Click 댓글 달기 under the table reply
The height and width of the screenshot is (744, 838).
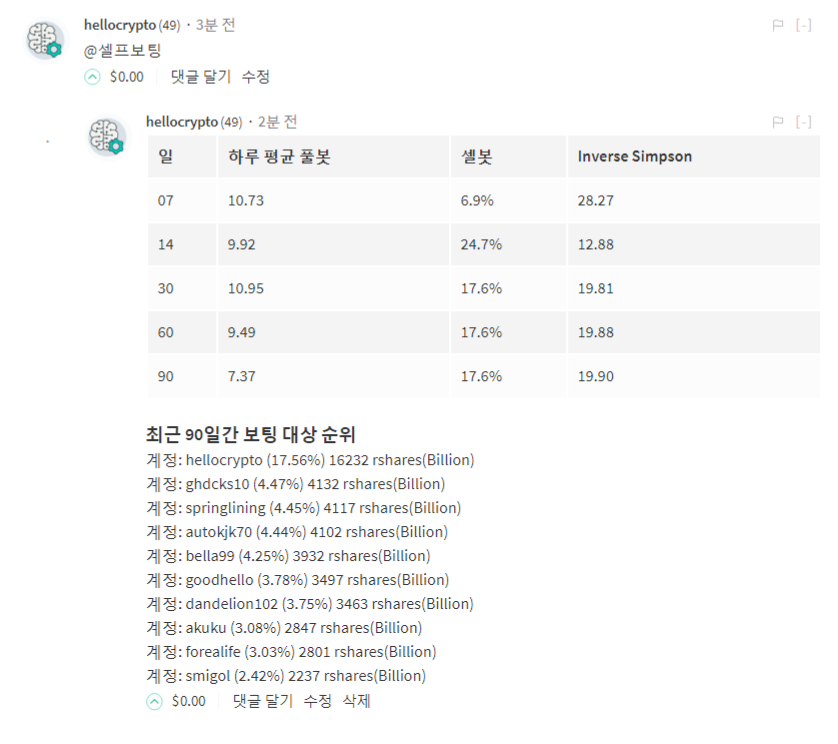click(x=262, y=701)
